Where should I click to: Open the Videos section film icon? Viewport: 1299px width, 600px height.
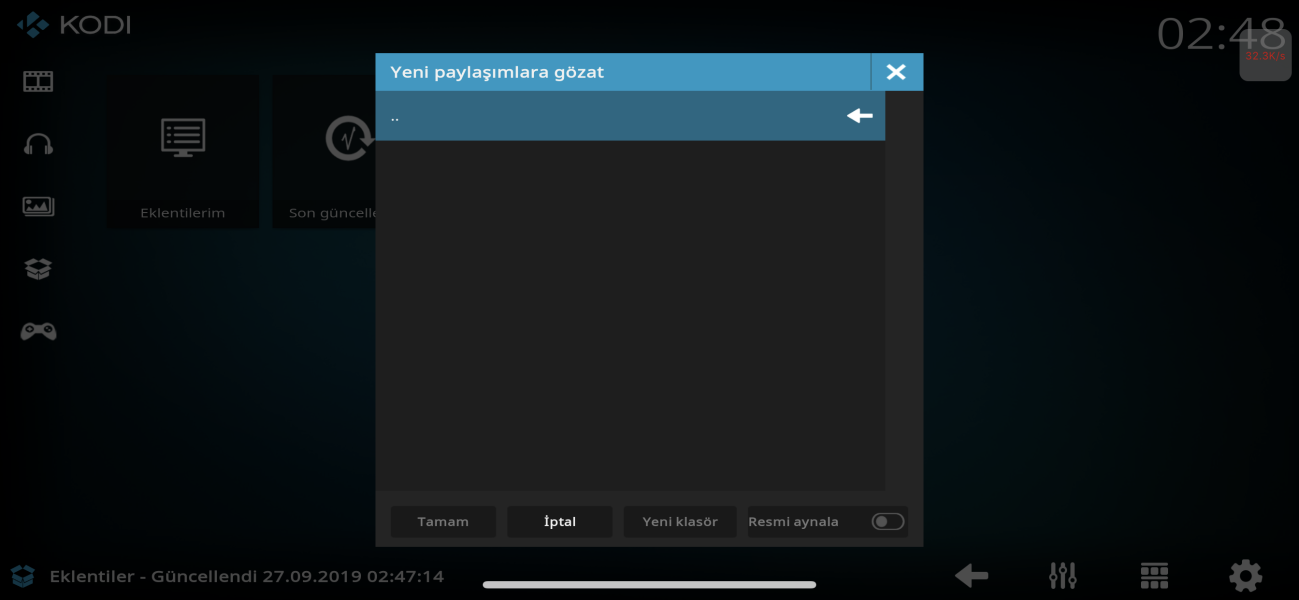(38, 81)
